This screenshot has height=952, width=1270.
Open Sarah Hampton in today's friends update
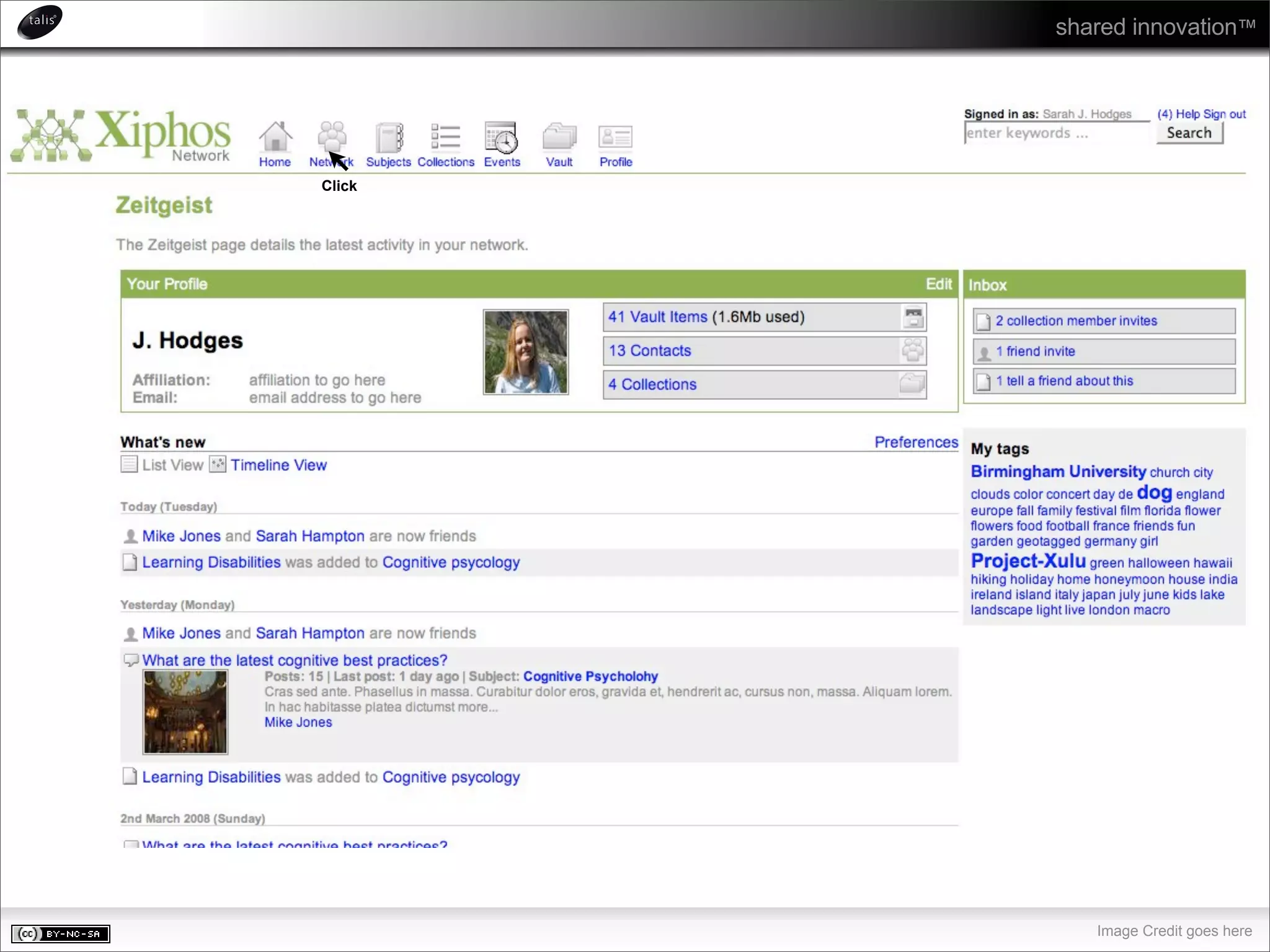click(310, 536)
